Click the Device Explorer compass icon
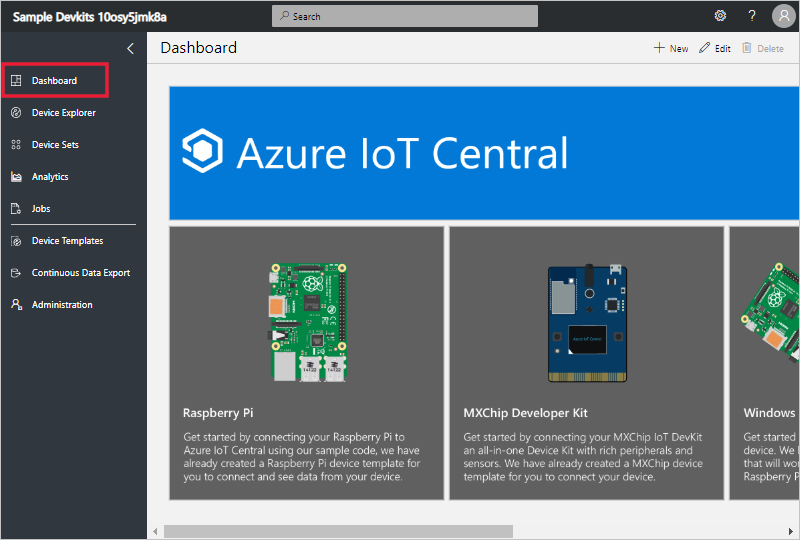The width and height of the screenshot is (800, 540). coord(16,113)
